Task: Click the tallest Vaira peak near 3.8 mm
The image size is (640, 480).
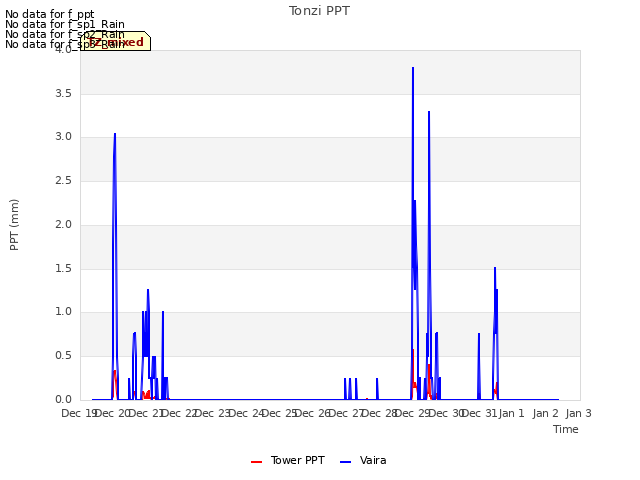Action: [x=413, y=68]
